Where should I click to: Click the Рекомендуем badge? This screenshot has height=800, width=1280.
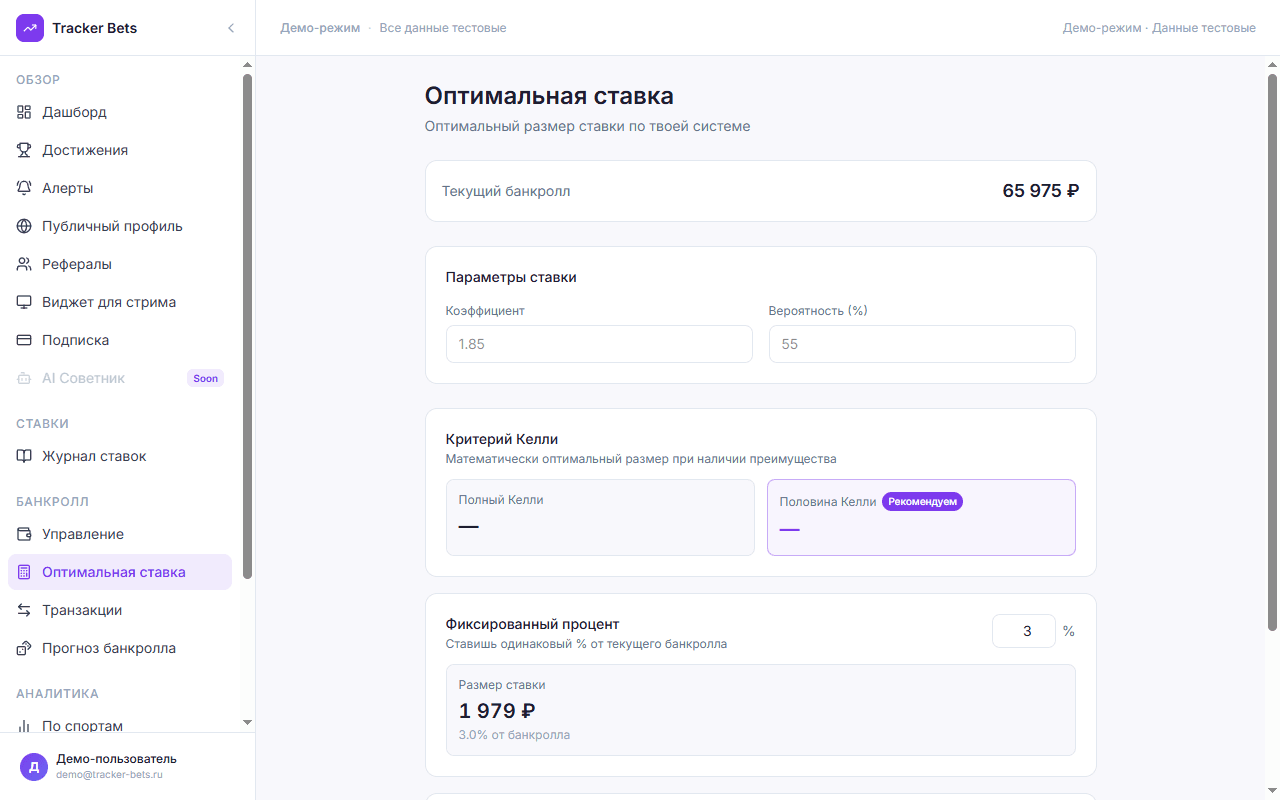[x=922, y=502]
